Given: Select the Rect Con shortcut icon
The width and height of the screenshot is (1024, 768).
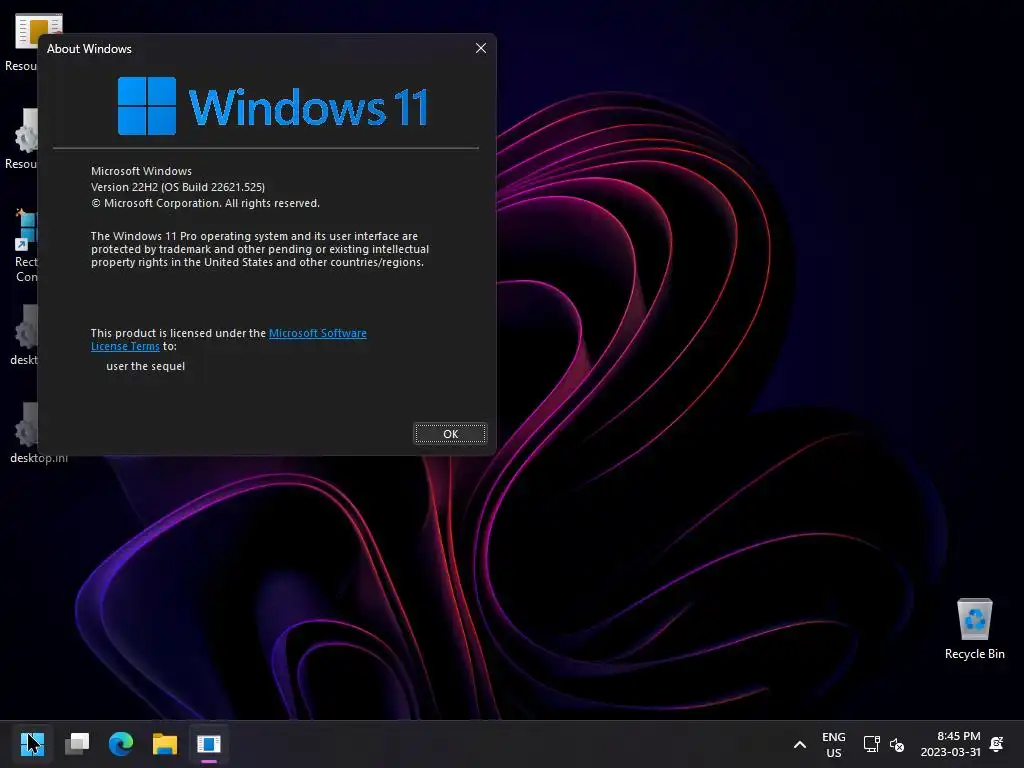Looking at the screenshot, I should click(25, 246).
